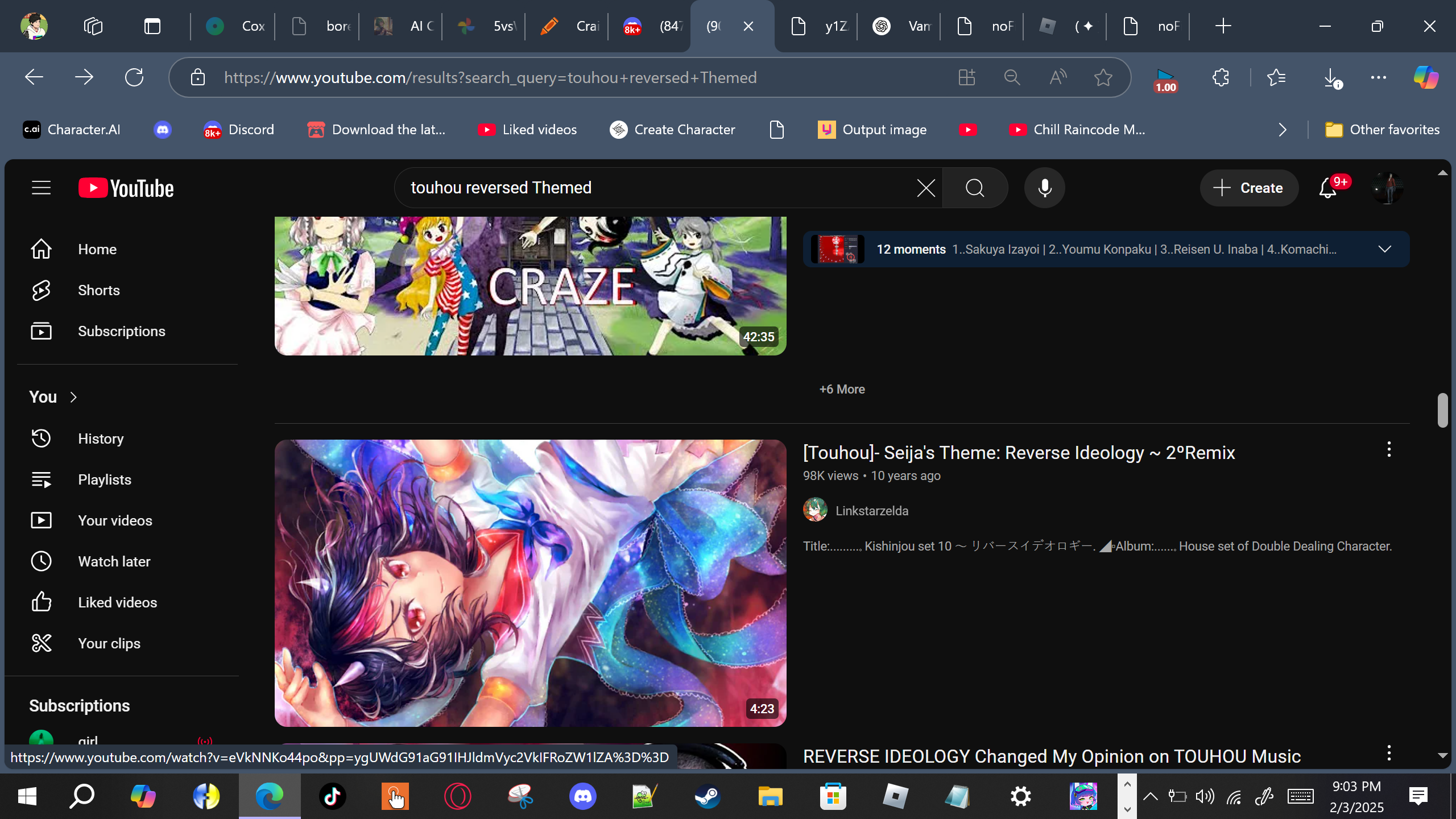Play the Seija artwork thumbnail video
The width and height of the screenshot is (1456, 819).
coord(530,583)
